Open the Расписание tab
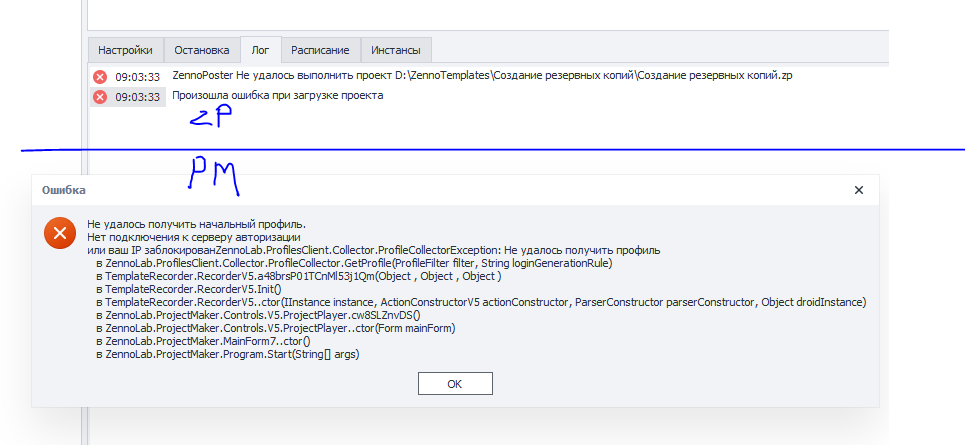Image resolution: width=965 pixels, height=445 pixels. pyautogui.click(x=320, y=50)
